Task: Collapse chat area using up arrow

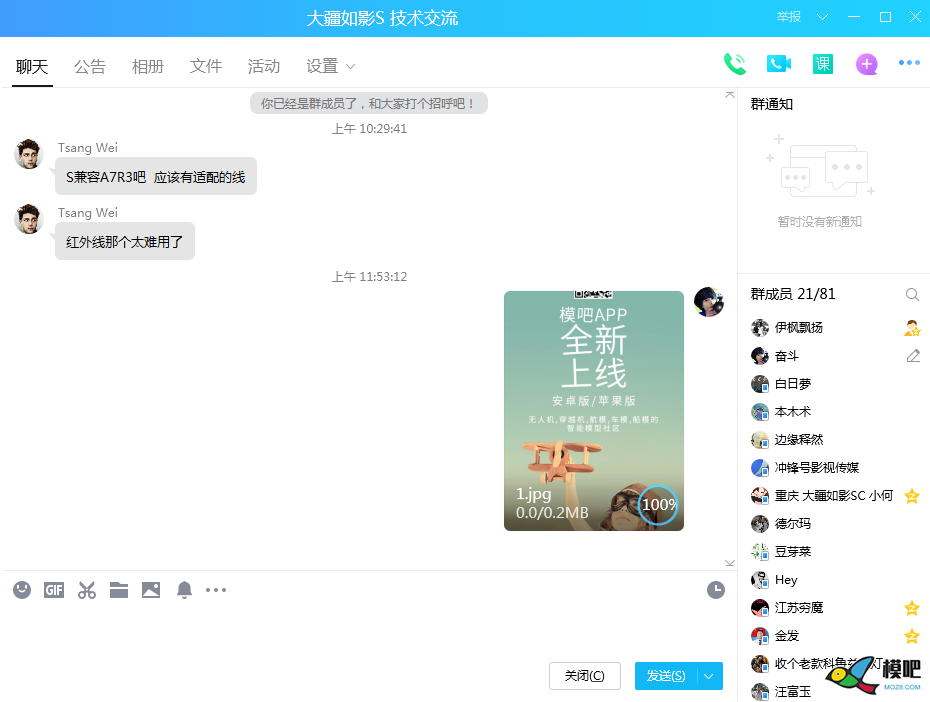Action: click(730, 95)
